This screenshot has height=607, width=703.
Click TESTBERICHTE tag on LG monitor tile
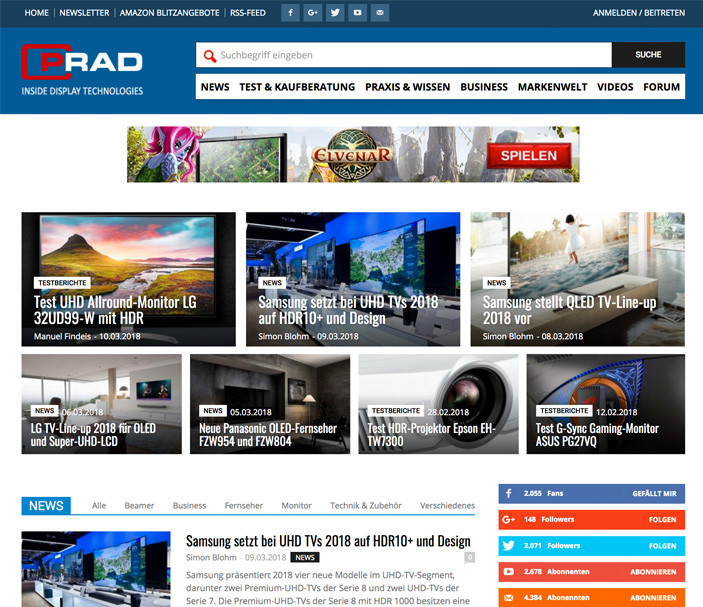pyautogui.click(x=62, y=283)
